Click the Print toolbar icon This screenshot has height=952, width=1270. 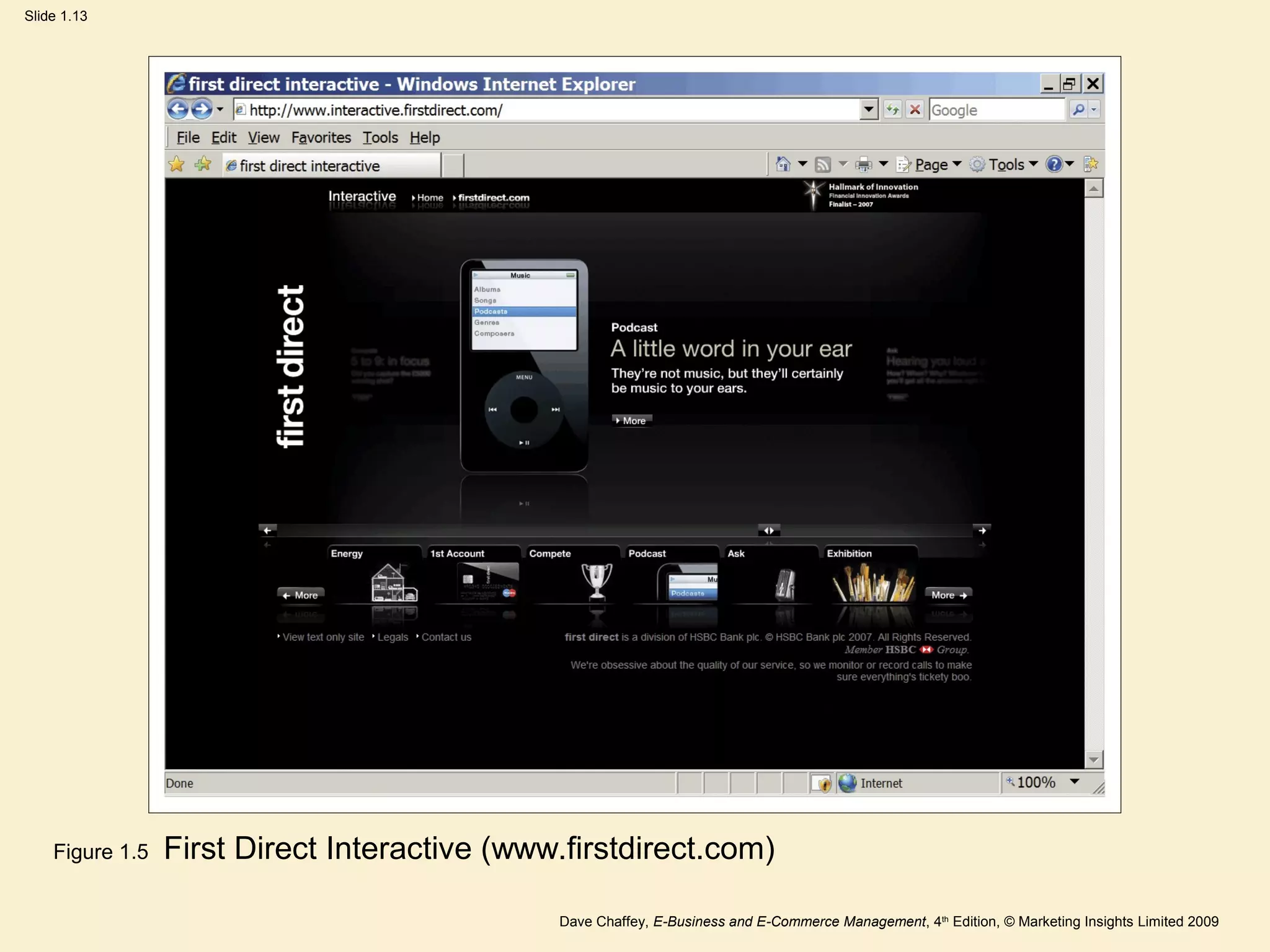point(863,164)
